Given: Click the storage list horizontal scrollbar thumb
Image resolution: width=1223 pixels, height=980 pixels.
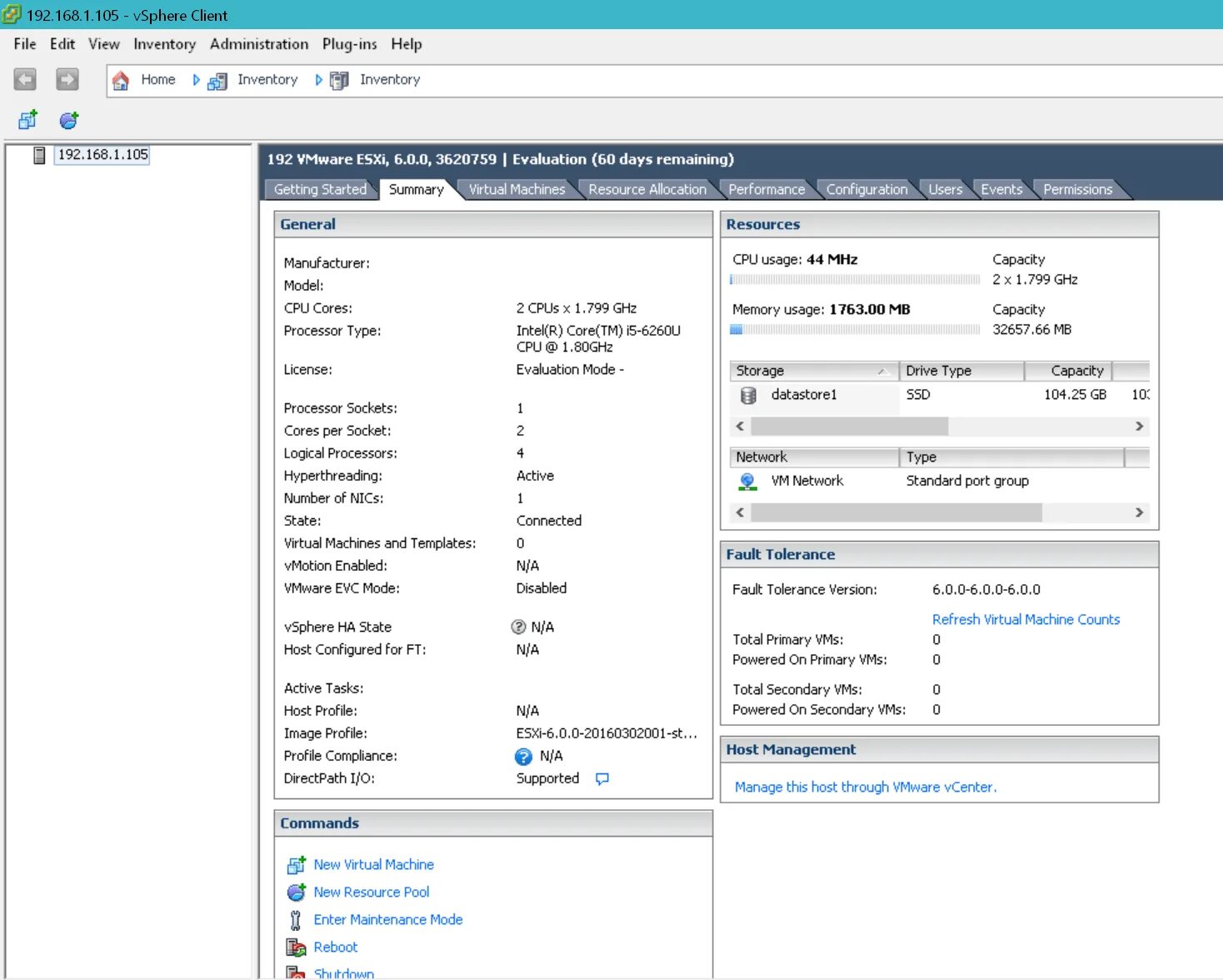Looking at the screenshot, I should [x=849, y=427].
